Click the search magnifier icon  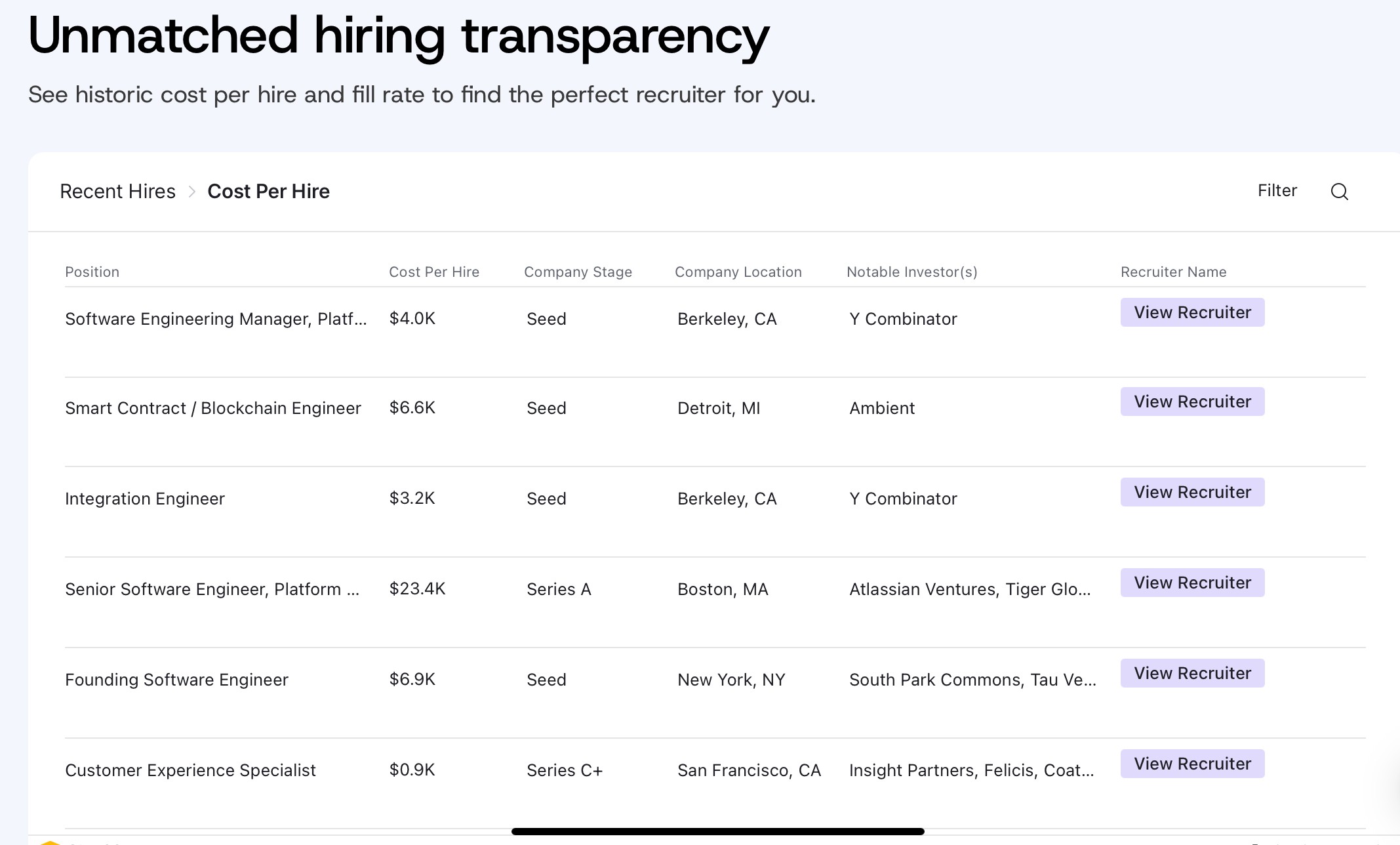[1339, 192]
